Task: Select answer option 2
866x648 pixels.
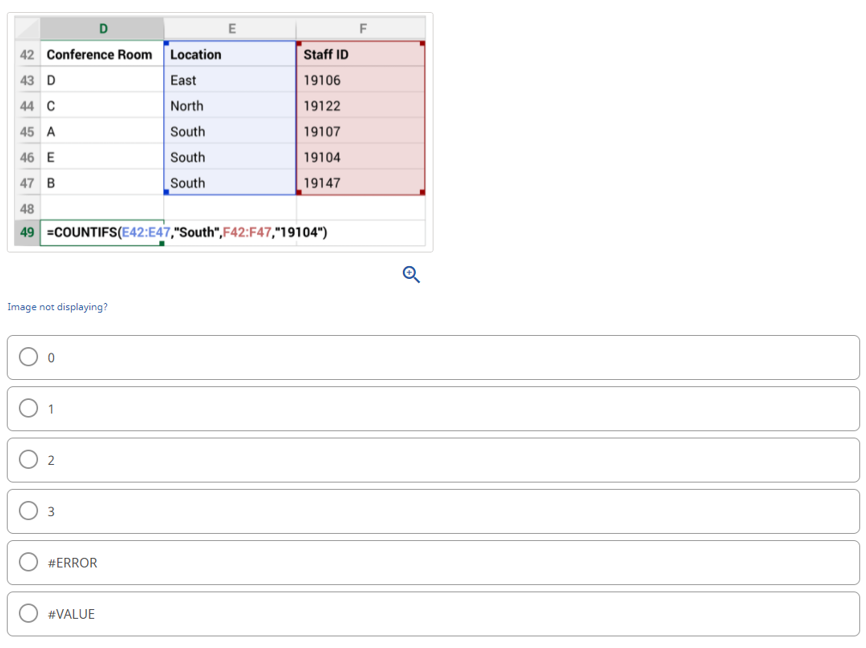Action: tap(29, 459)
